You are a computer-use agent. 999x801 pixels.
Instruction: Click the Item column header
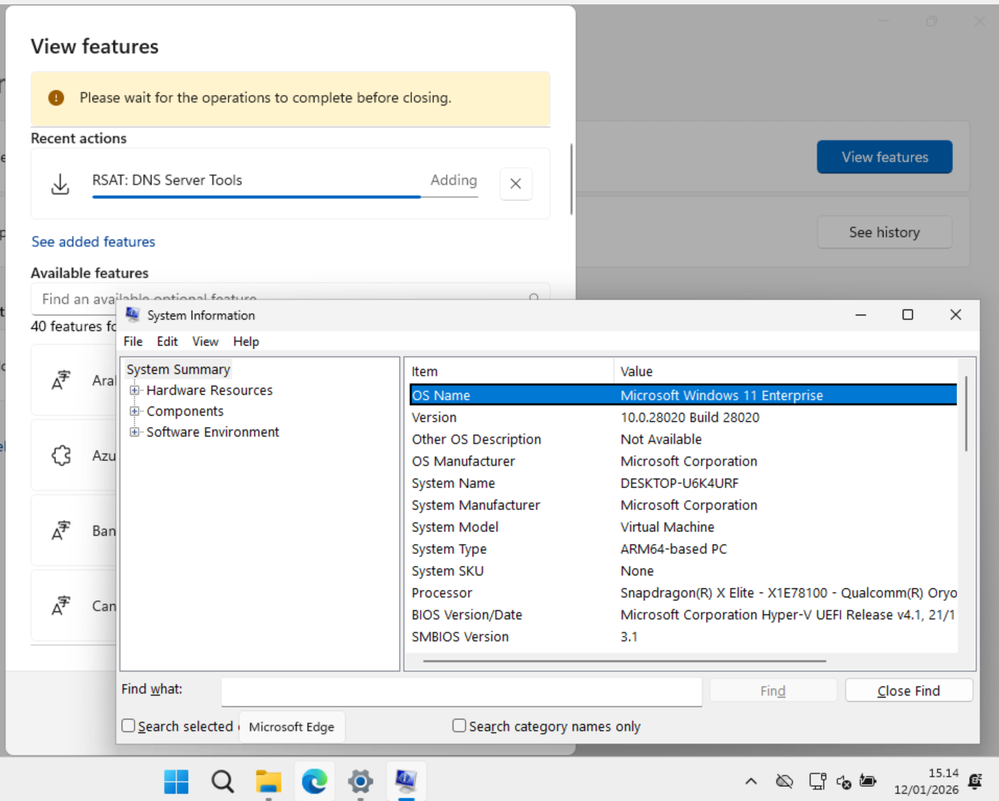[509, 371]
